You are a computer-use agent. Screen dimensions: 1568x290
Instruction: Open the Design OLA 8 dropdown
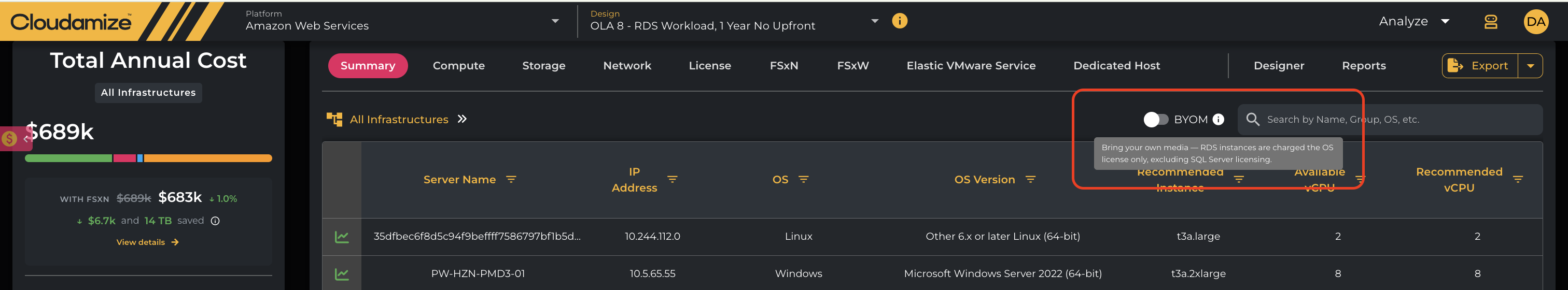click(x=734, y=21)
